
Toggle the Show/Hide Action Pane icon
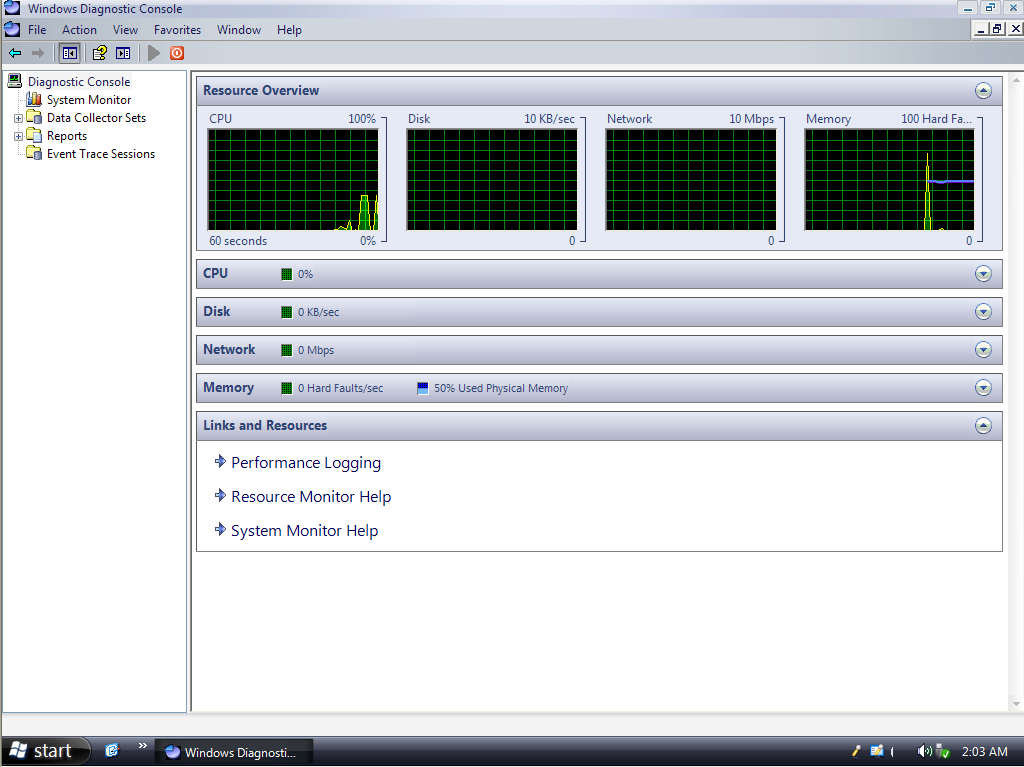(x=123, y=53)
